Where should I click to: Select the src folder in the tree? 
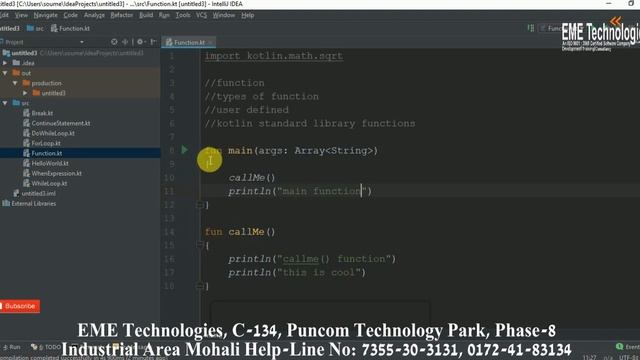coord(25,103)
